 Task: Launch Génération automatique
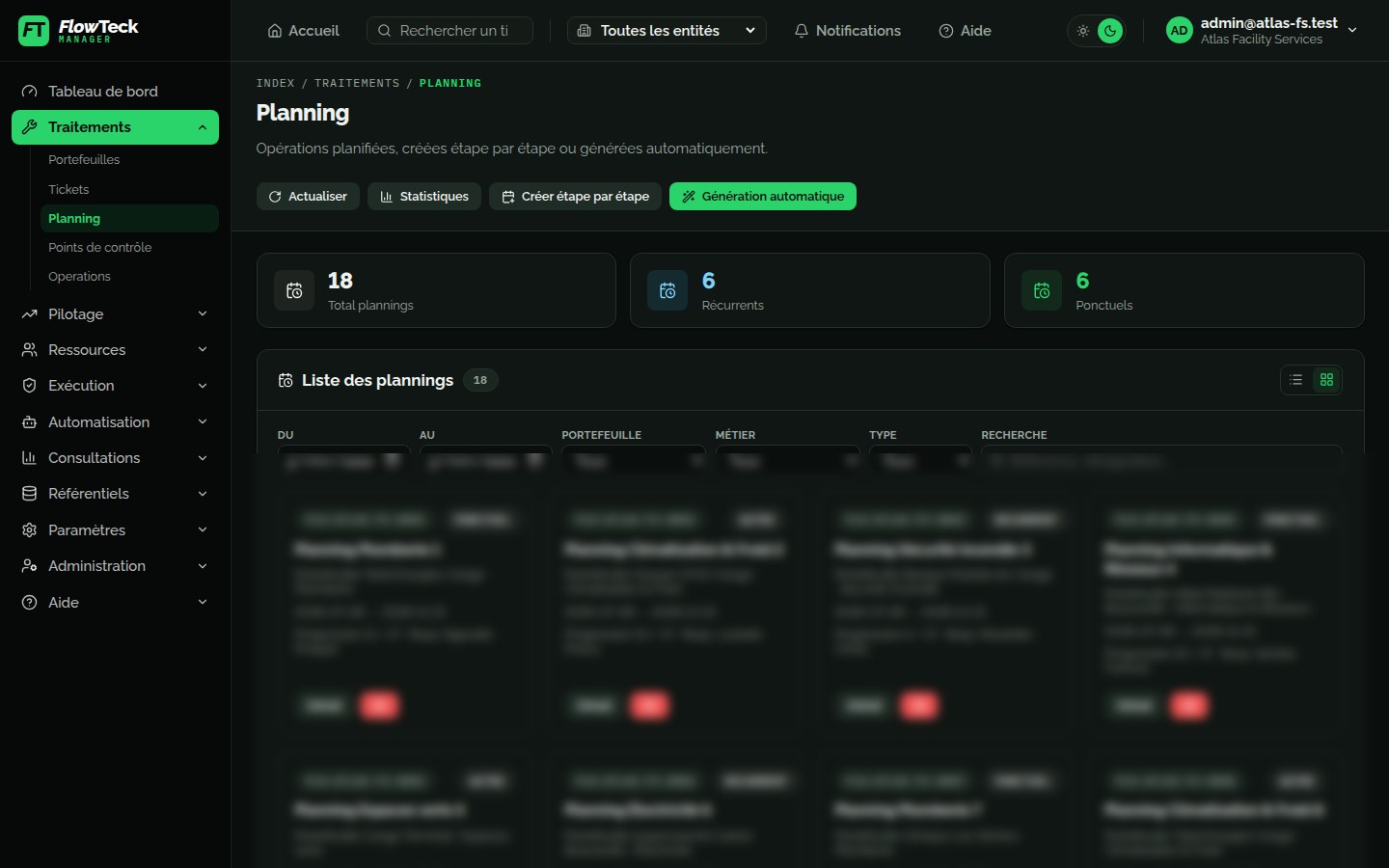click(763, 197)
